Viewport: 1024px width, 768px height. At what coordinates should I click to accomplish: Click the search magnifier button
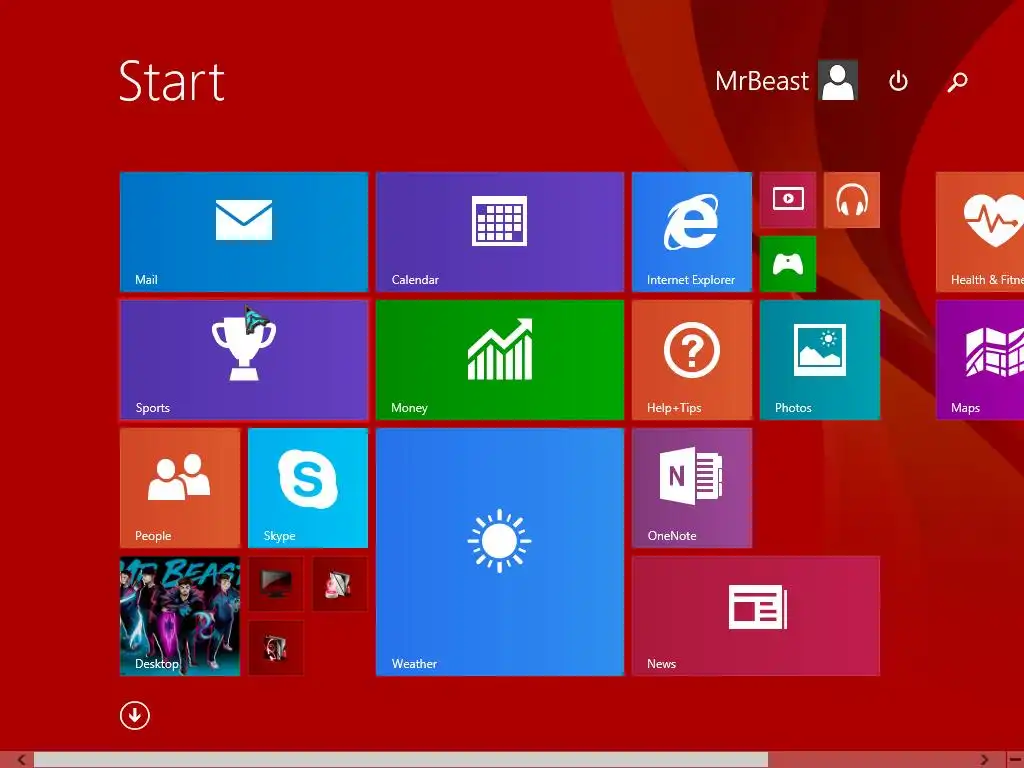[x=957, y=81]
